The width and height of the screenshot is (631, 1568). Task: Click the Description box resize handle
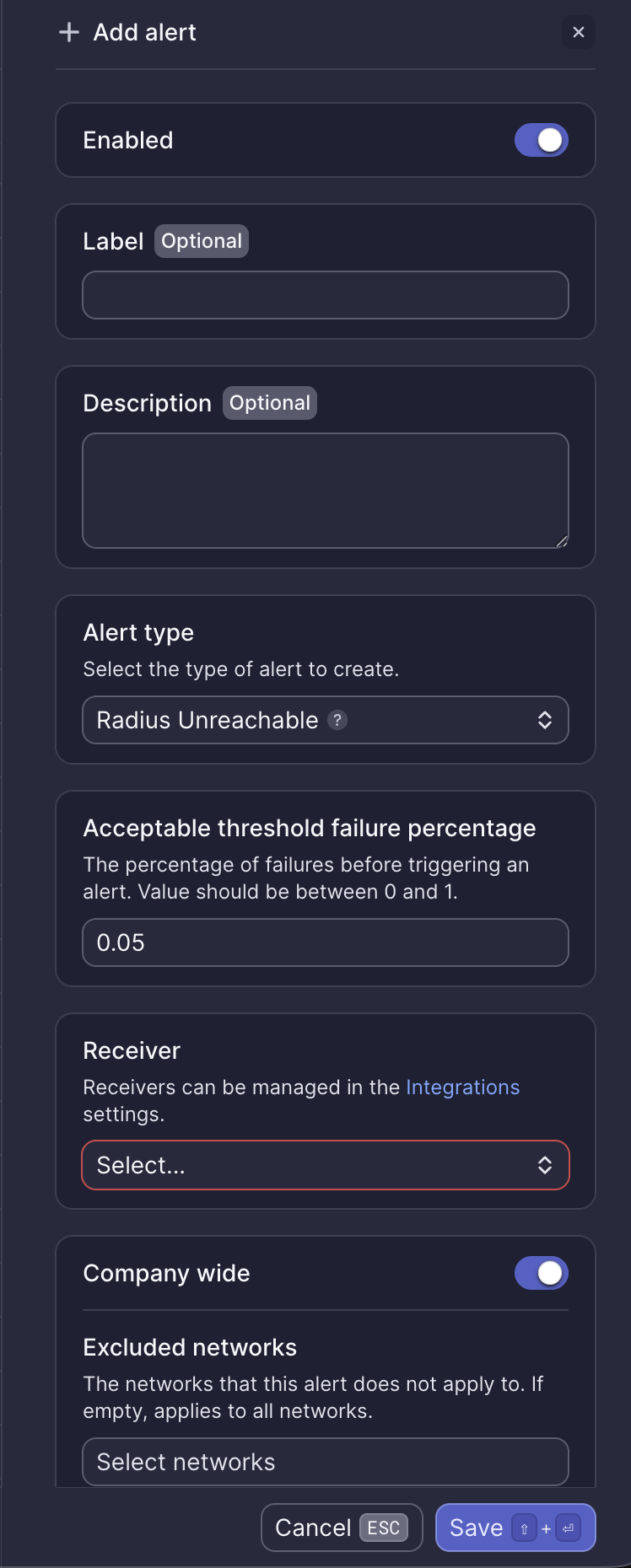(562, 541)
